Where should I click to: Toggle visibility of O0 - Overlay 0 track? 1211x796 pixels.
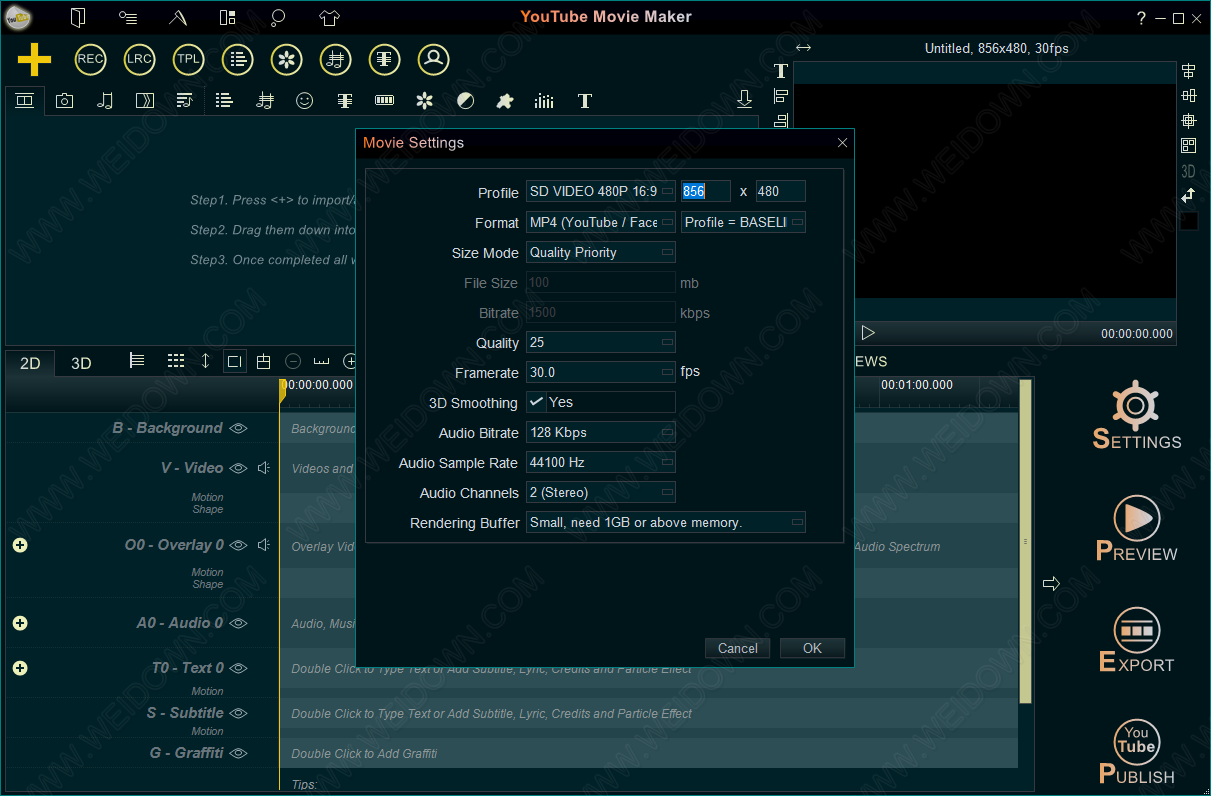(238, 545)
